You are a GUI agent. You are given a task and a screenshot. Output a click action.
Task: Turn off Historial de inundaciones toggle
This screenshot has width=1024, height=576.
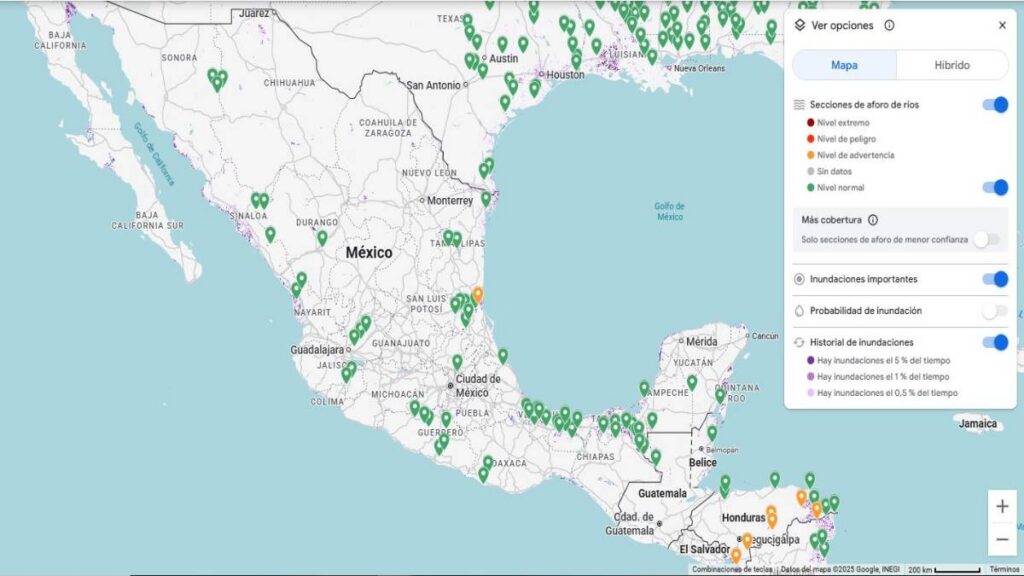click(994, 343)
